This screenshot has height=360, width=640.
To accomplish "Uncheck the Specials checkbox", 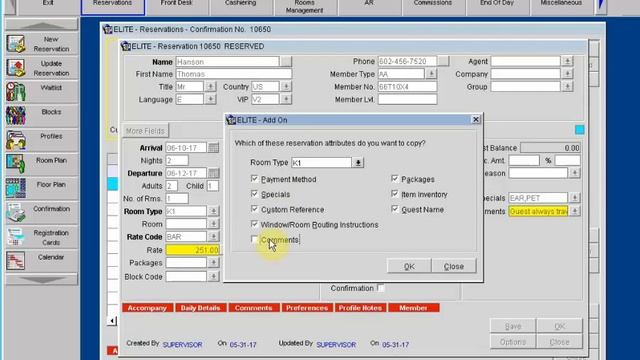I will click(x=254, y=194).
